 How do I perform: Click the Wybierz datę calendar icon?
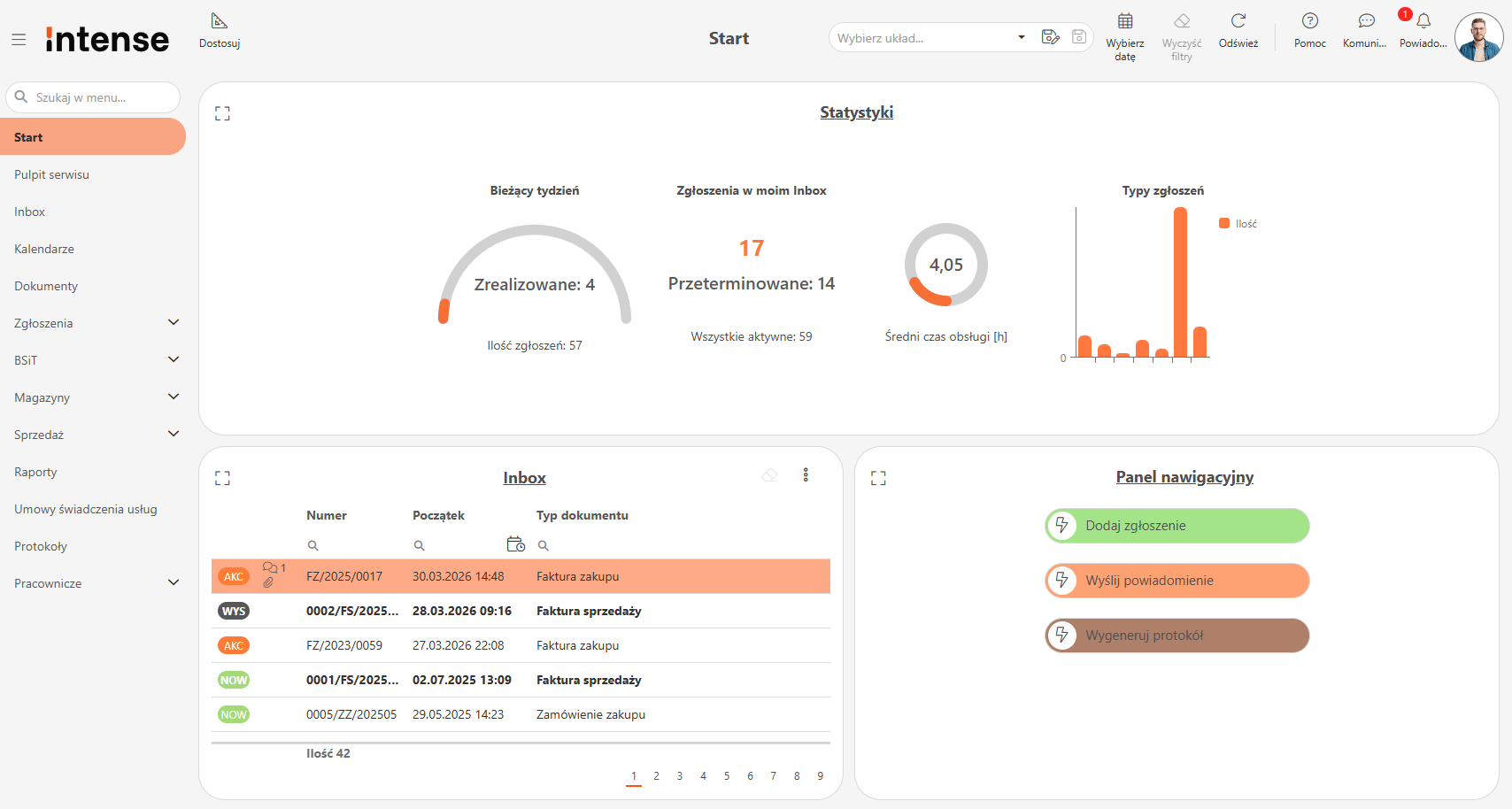tap(1125, 21)
